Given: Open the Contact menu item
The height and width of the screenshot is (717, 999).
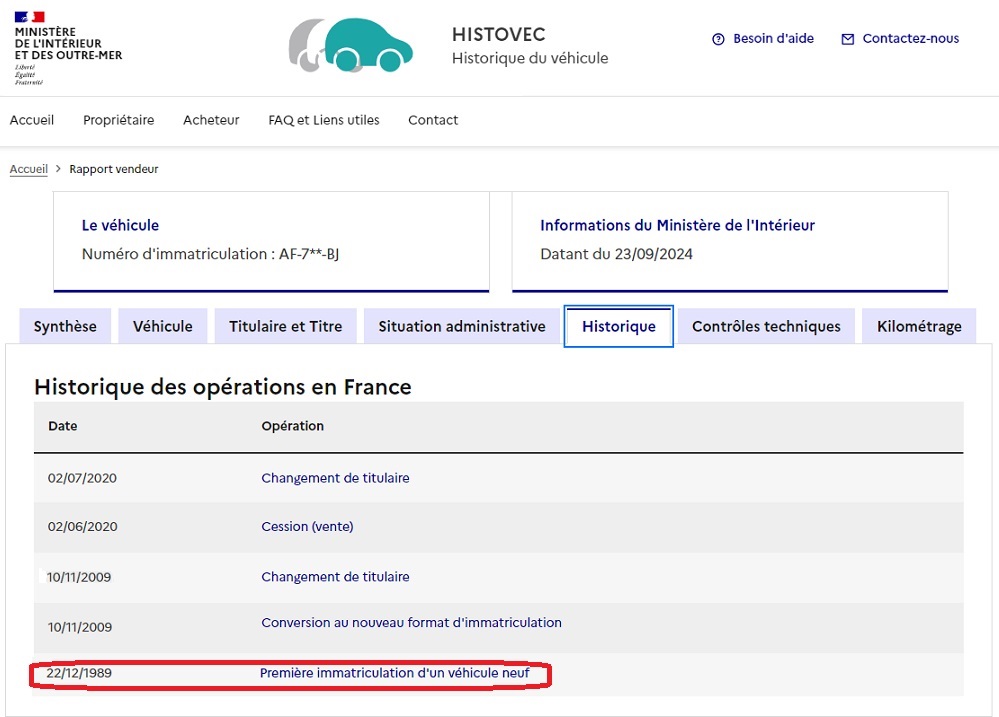Looking at the screenshot, I should [x=433, y=120].
